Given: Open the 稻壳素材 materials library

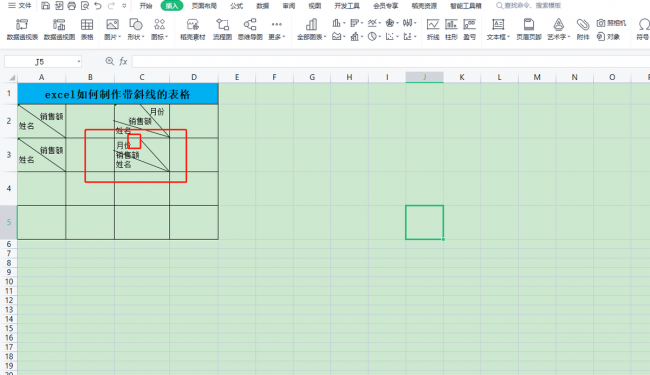Looking at the screenshot, I should click(x=193, y=29).
